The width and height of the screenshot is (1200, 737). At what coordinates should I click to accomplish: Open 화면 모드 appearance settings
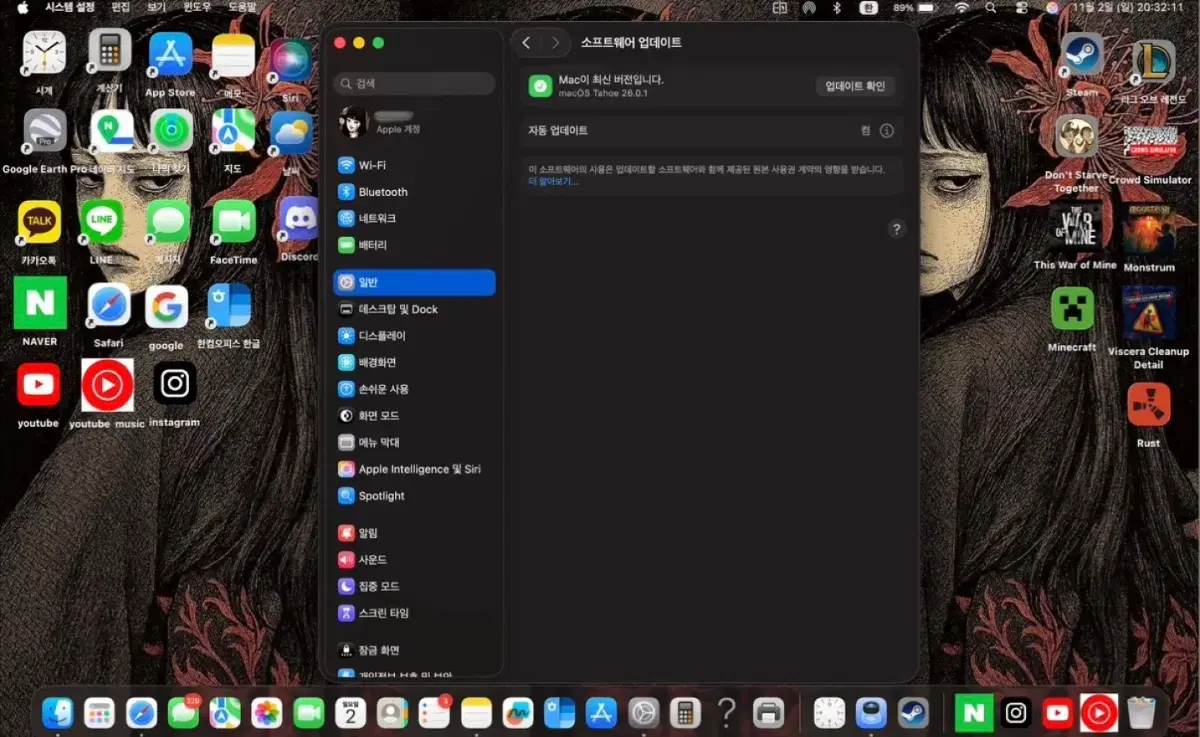click(414, 415)
